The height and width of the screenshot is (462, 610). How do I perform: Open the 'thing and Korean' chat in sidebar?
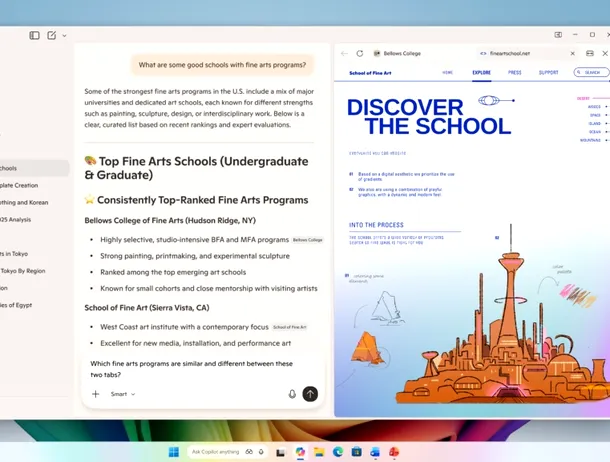tap(24, 203)
